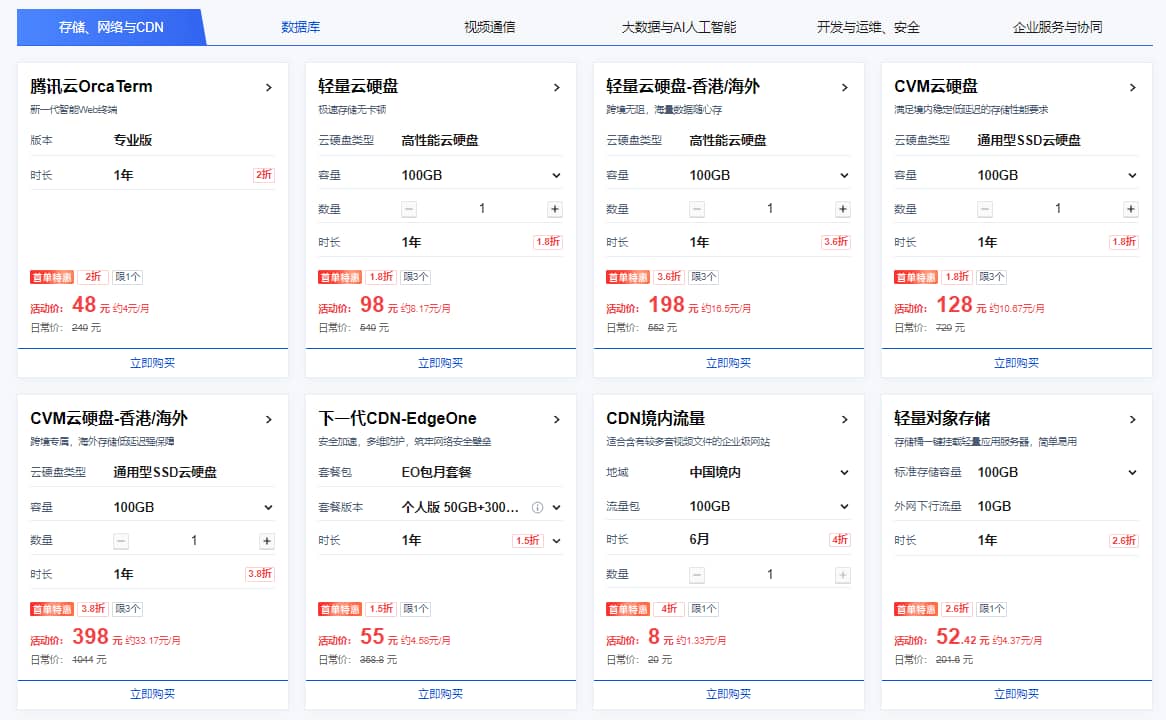1166x720 pixels.
Task: Click the EO包月套餐 package value
Action: pyautogui.click(x=437, y=472)
